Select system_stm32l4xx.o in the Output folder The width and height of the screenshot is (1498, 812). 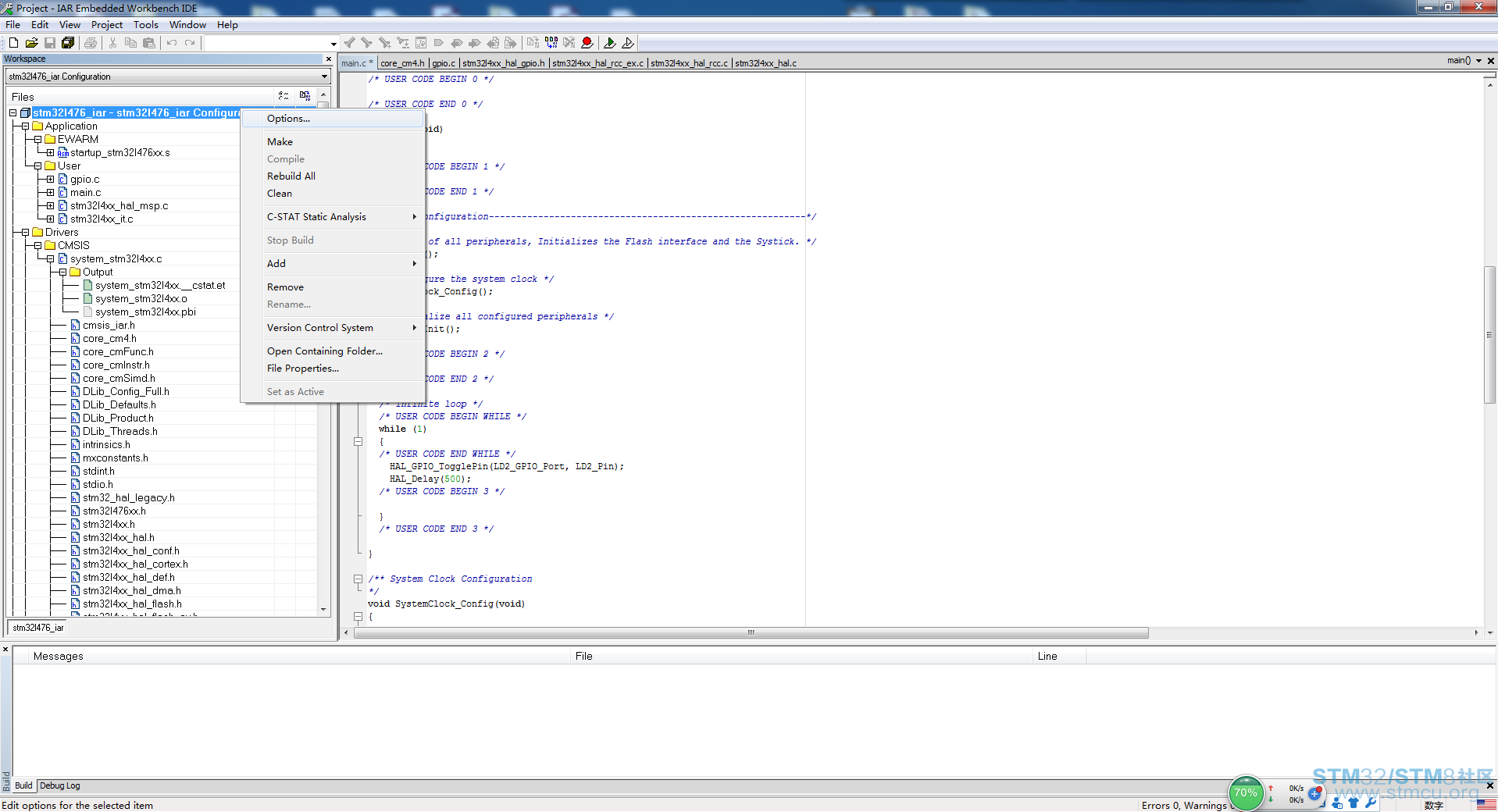pyautogui.click(x=141, y=299)
